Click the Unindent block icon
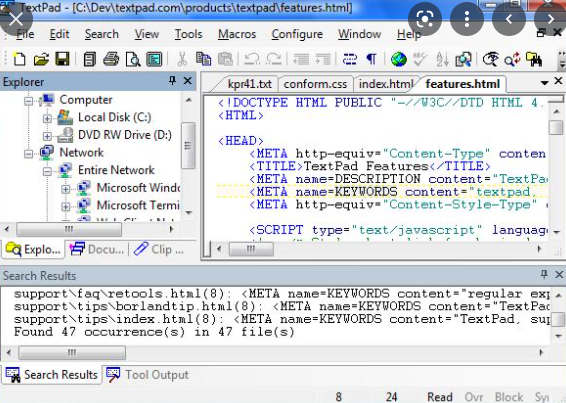The width and height of the screenshot is (566, 403). point(300,59)
